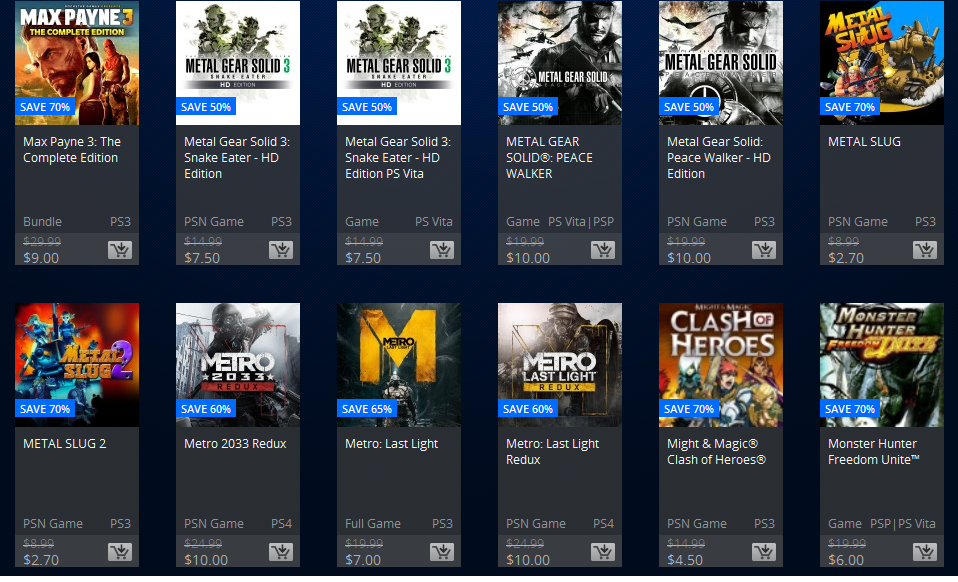Click the 'Metro: Last Light Redux' title text
Viewport: 958px width, 582px height.
pos(552,451)
